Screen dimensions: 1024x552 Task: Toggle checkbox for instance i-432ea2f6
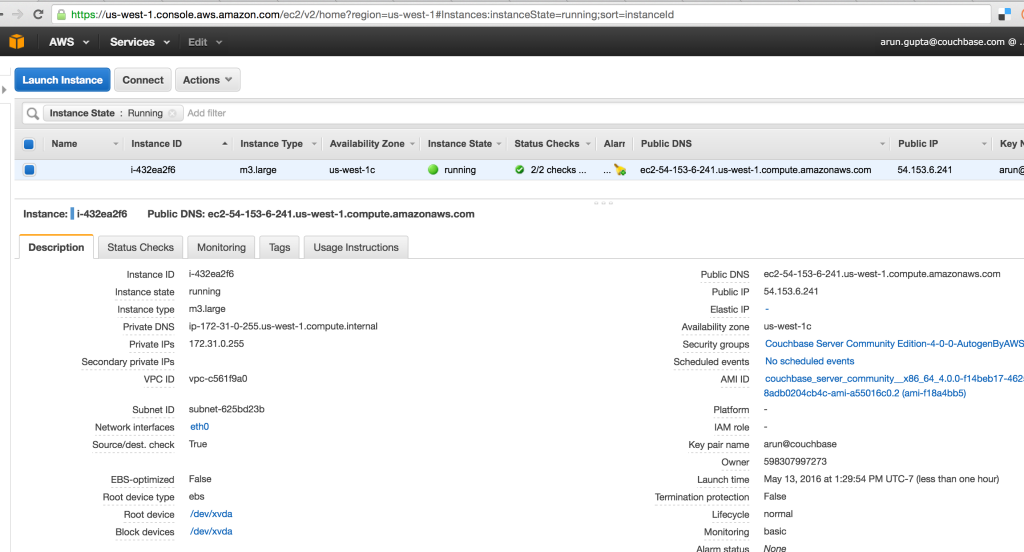(29, 170)
